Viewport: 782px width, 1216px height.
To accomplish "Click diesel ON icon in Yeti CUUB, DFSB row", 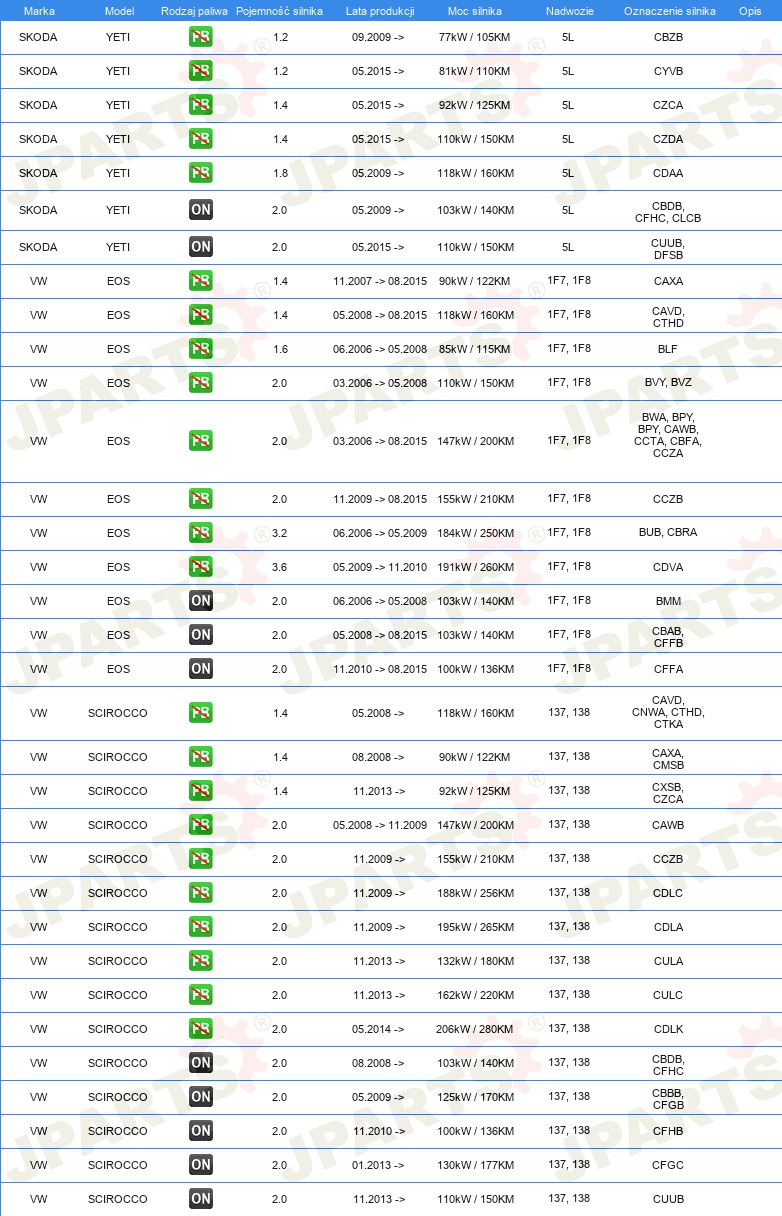I will 201,247.
